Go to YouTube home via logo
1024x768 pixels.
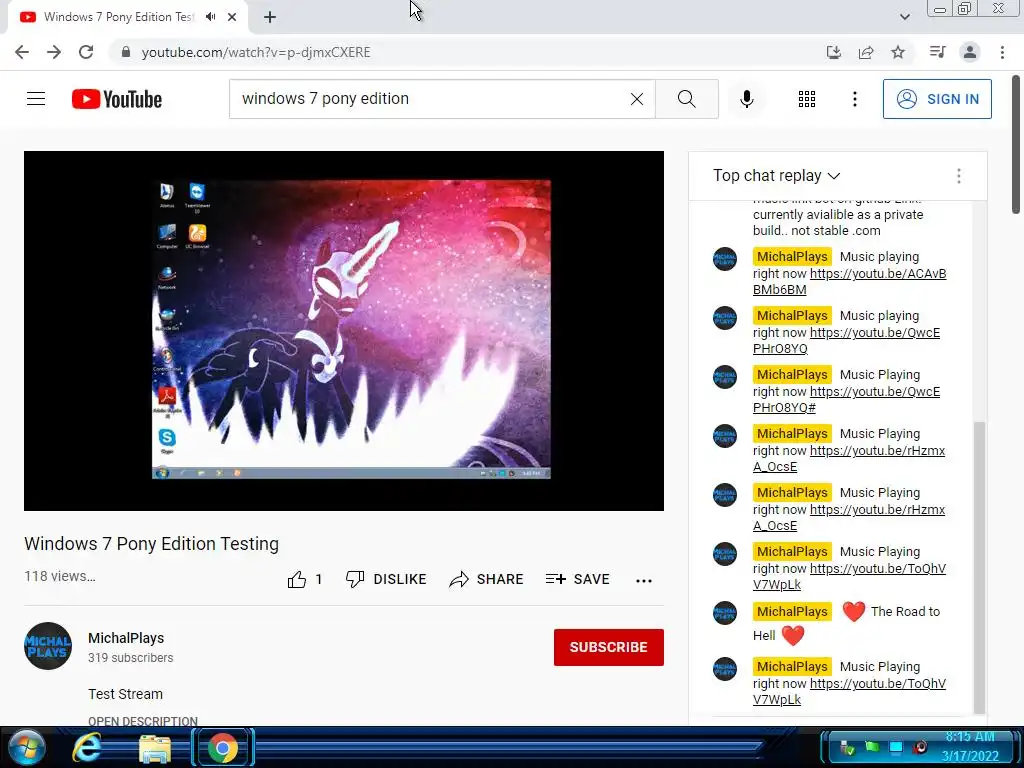coord(117,99)
